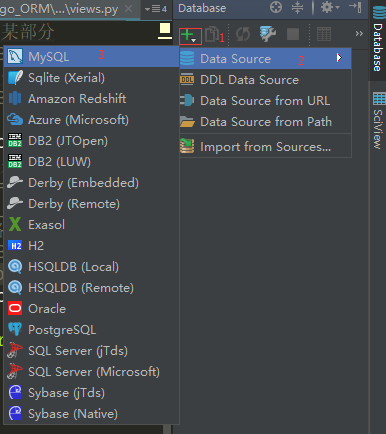Click the Collapse All icon in Database header
This screenshot has width=386, height=434.
[297, 8]
